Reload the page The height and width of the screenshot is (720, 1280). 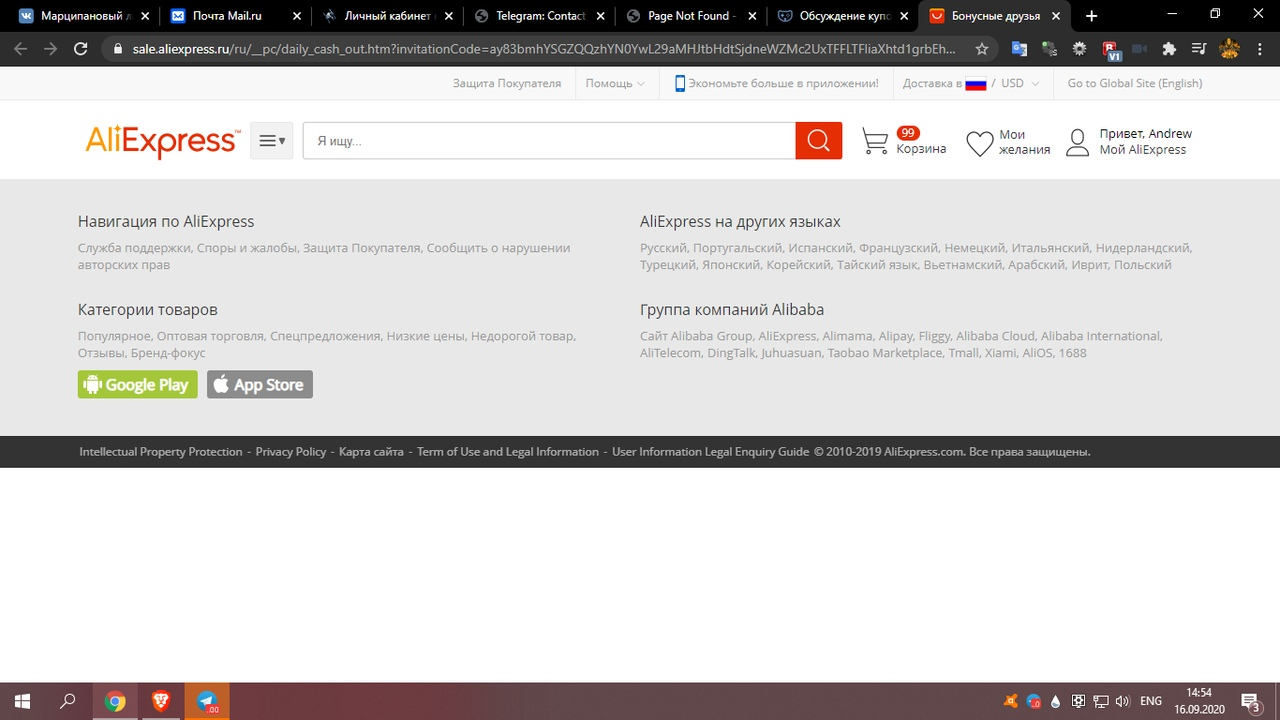80,49
